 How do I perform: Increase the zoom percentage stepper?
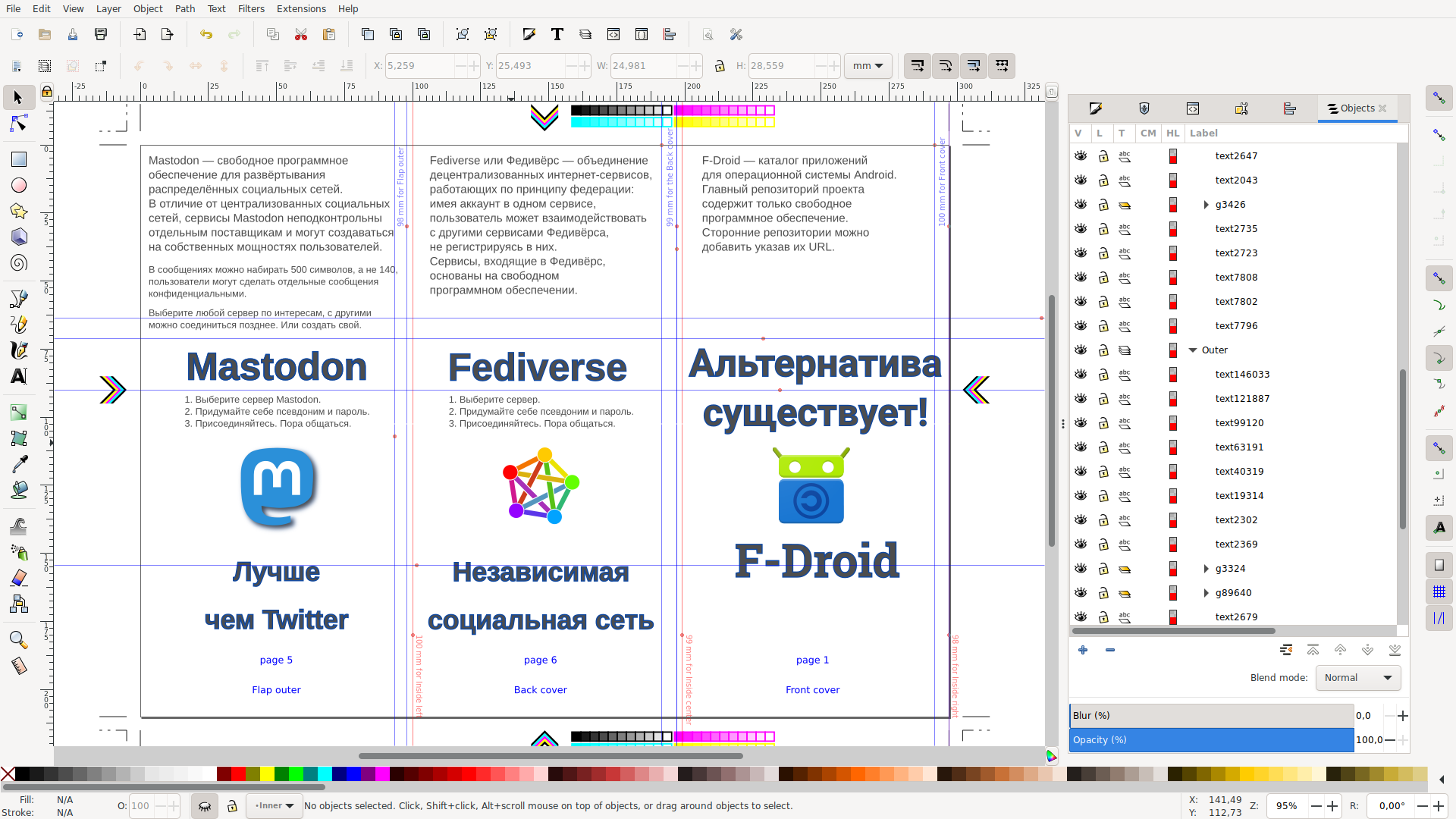click(1332, 805)
